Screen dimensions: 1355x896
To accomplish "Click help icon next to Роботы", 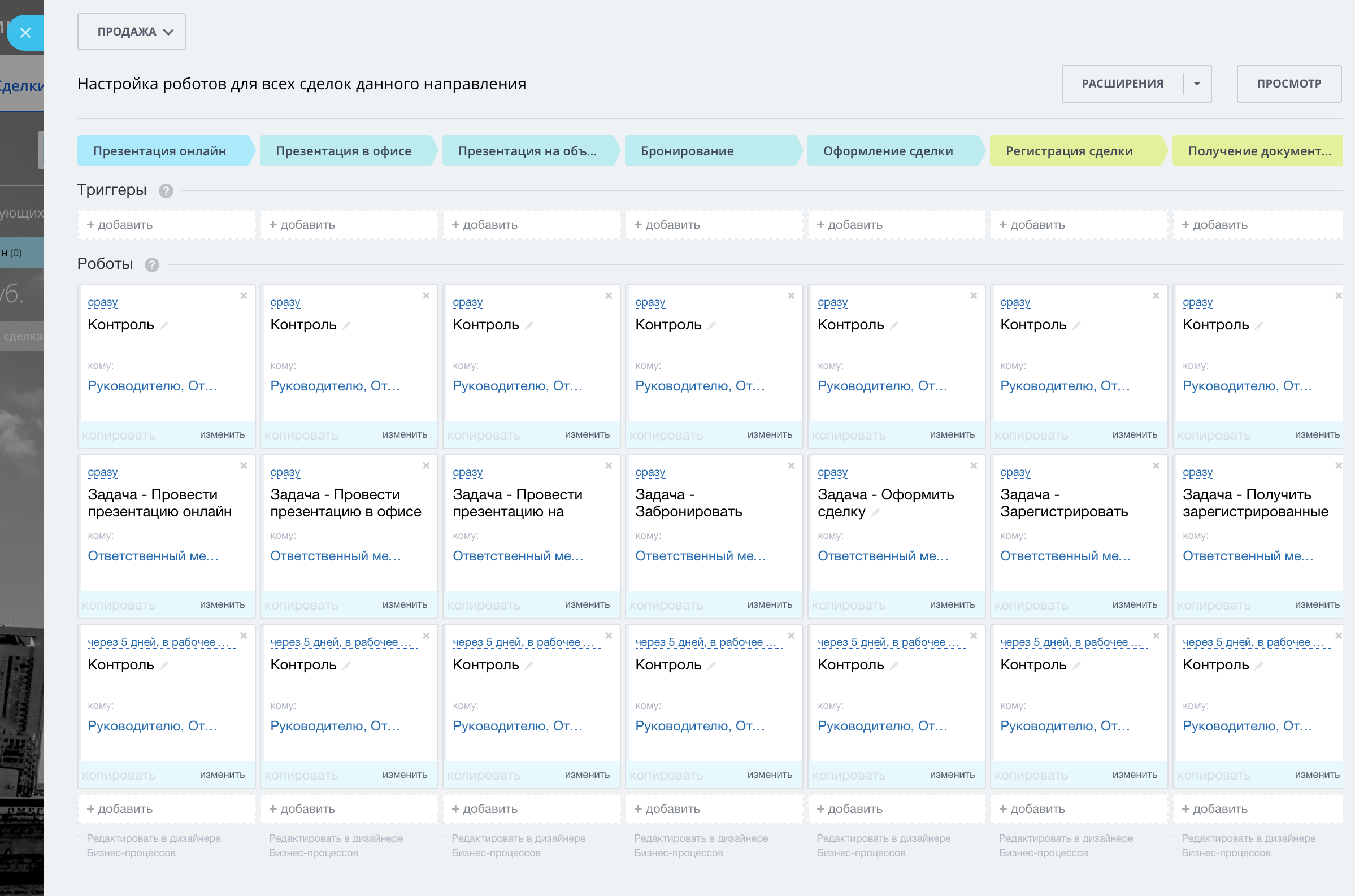I will coord(151,265).
